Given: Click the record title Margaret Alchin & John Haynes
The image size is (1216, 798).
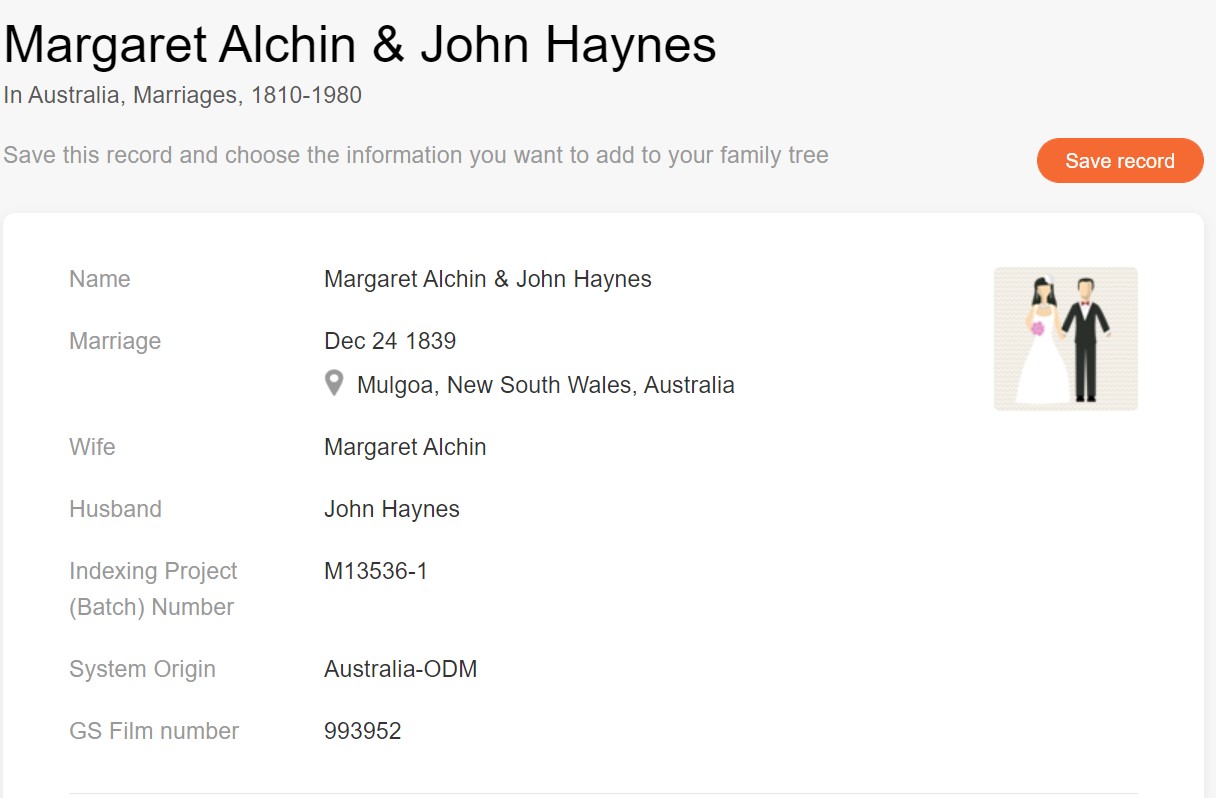Looking at the screenshot, I should coord(358,43).
